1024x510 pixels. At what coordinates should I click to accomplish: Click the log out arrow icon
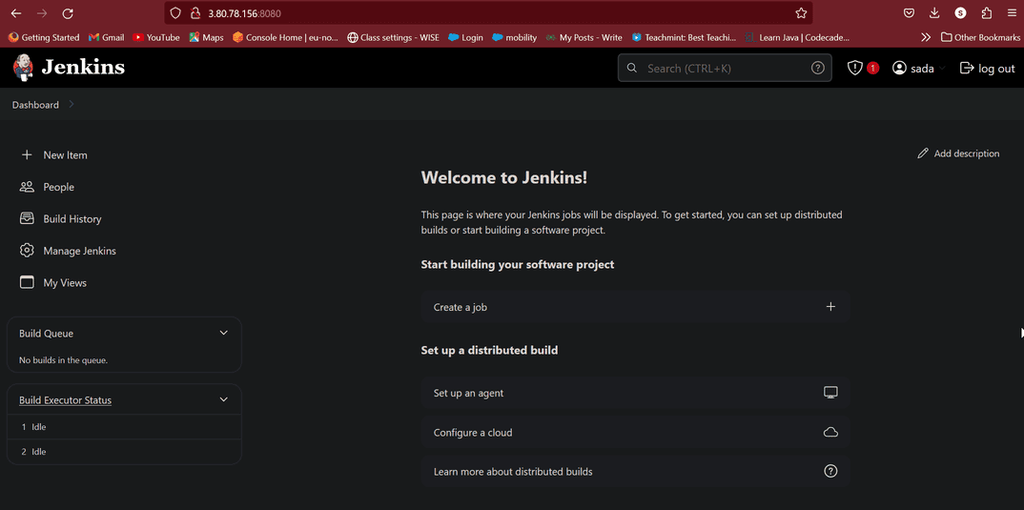(x=967, y=68)
